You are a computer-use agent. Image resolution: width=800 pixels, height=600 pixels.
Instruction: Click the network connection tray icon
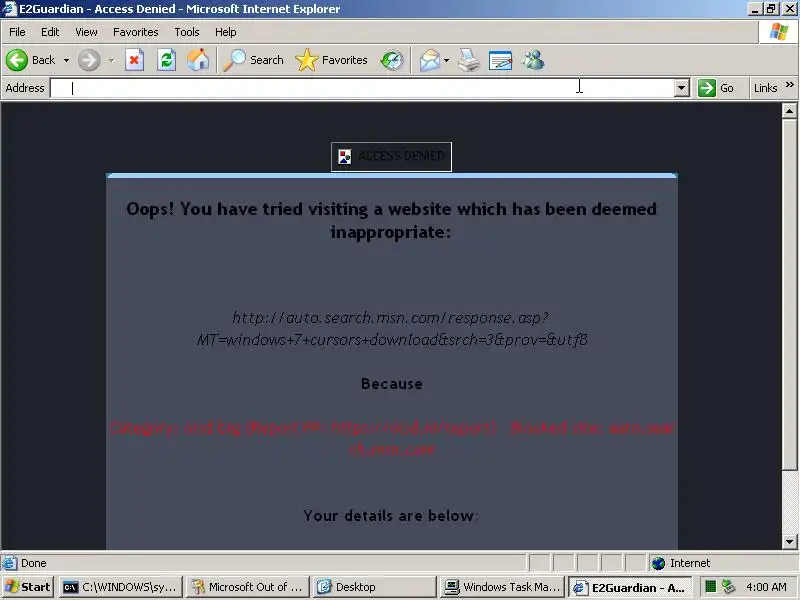[x=728, y=587]
